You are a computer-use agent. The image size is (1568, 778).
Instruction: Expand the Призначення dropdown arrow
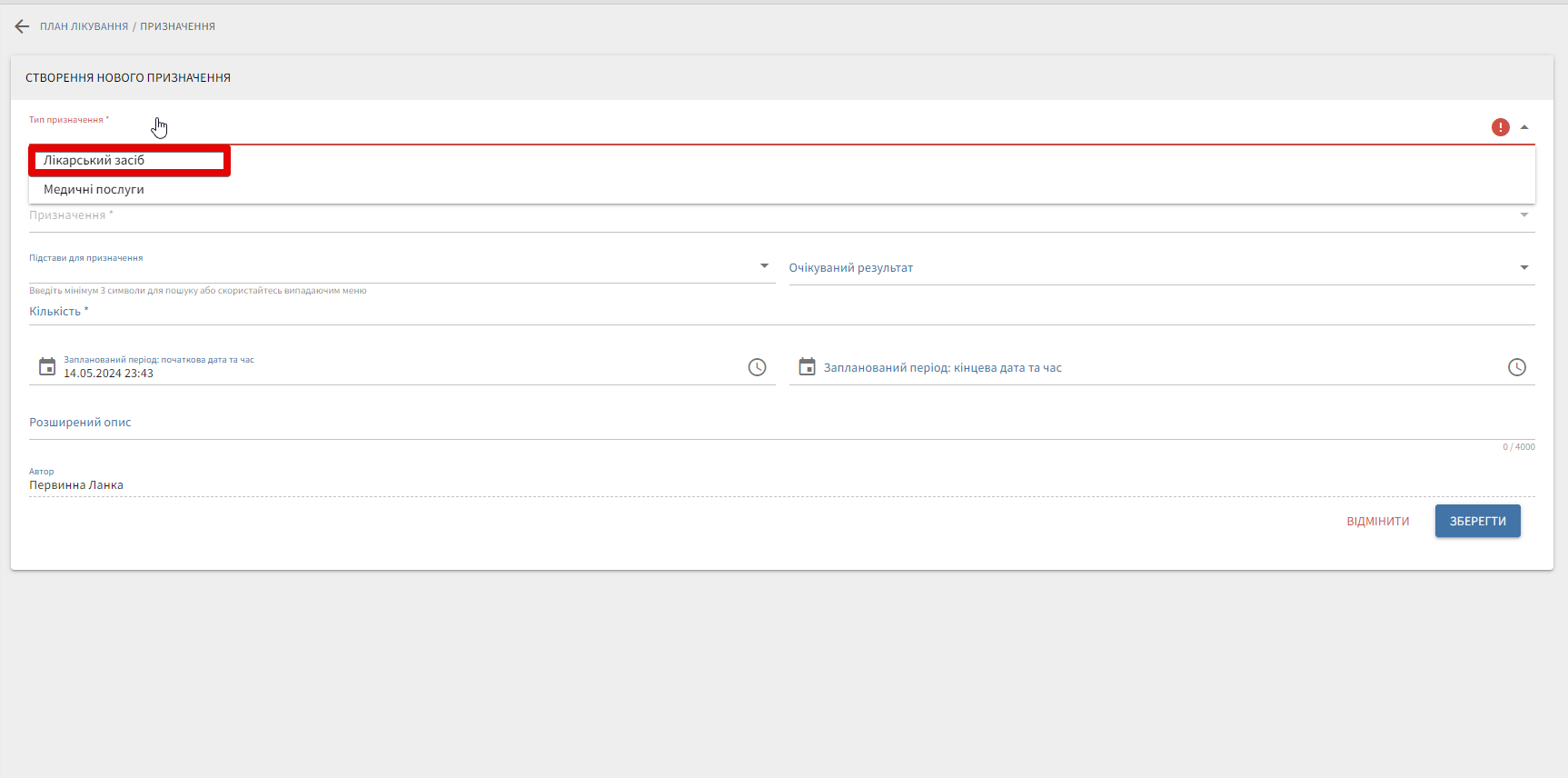[1524, 215]
